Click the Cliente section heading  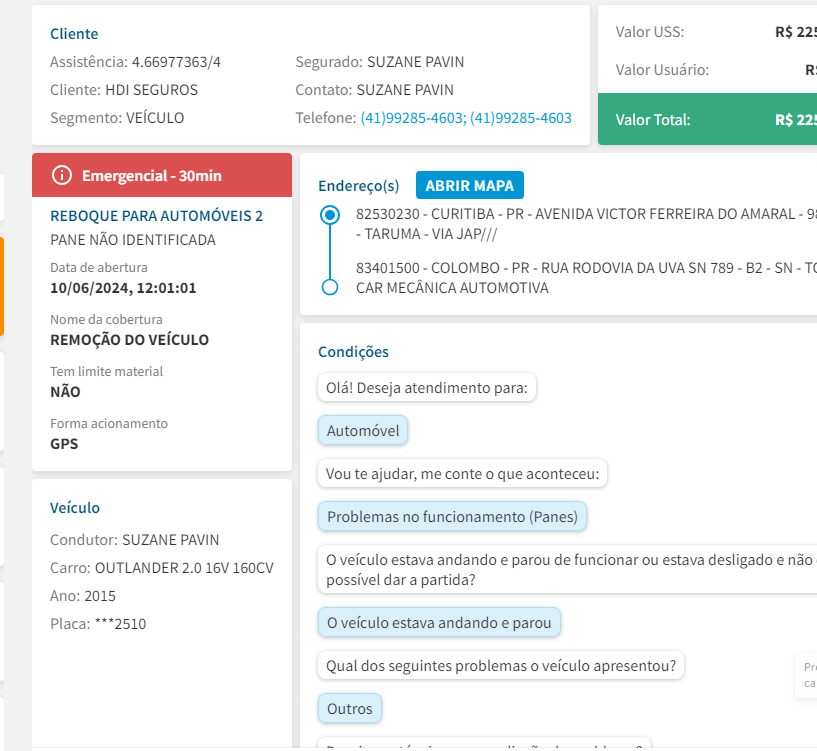(x=74, y=34)
